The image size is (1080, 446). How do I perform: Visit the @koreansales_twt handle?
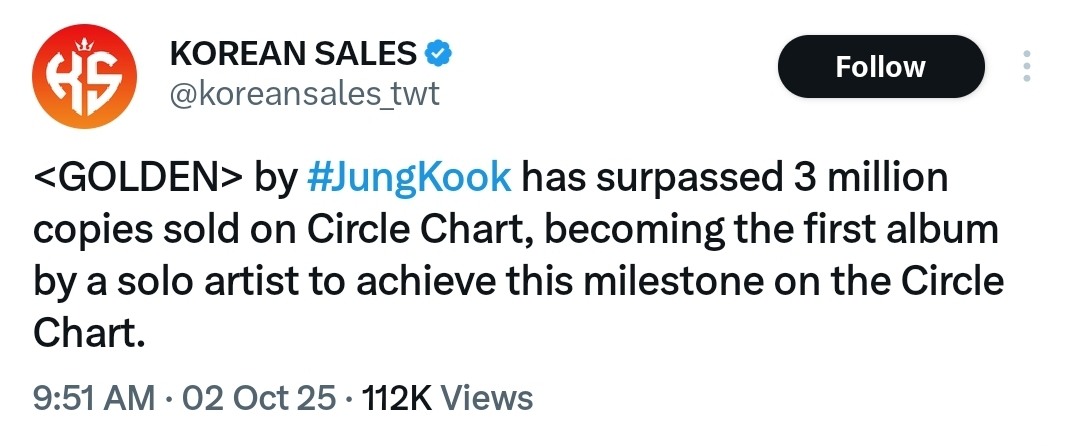(306, 94)
